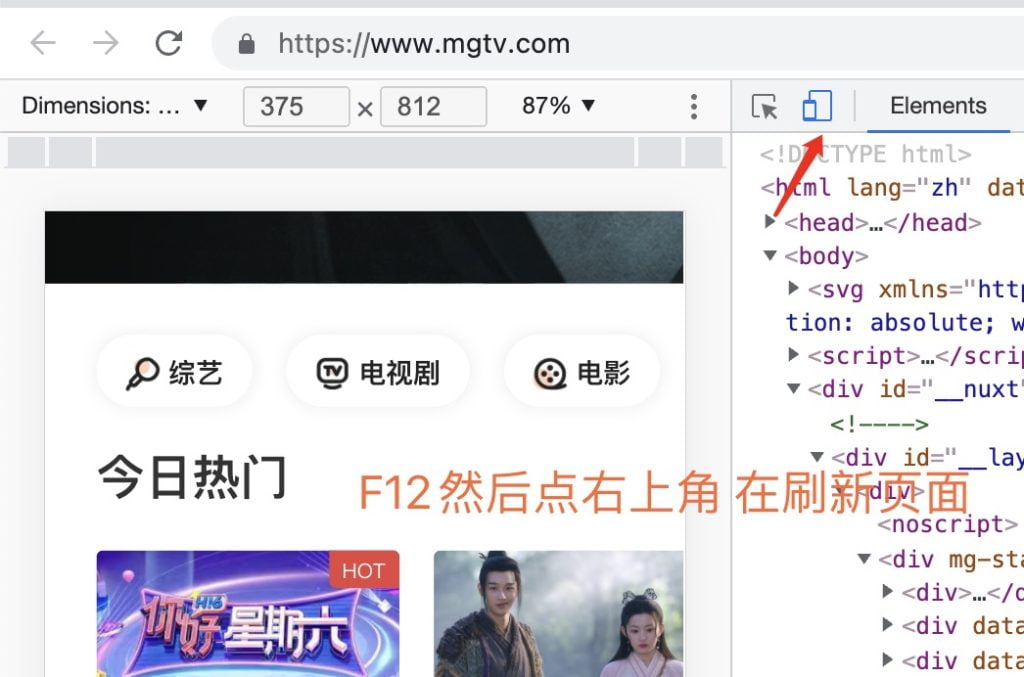Select the DOCTYPE html line
Viewport: 1024px width, 677px height.
click(x=865, y=154)
